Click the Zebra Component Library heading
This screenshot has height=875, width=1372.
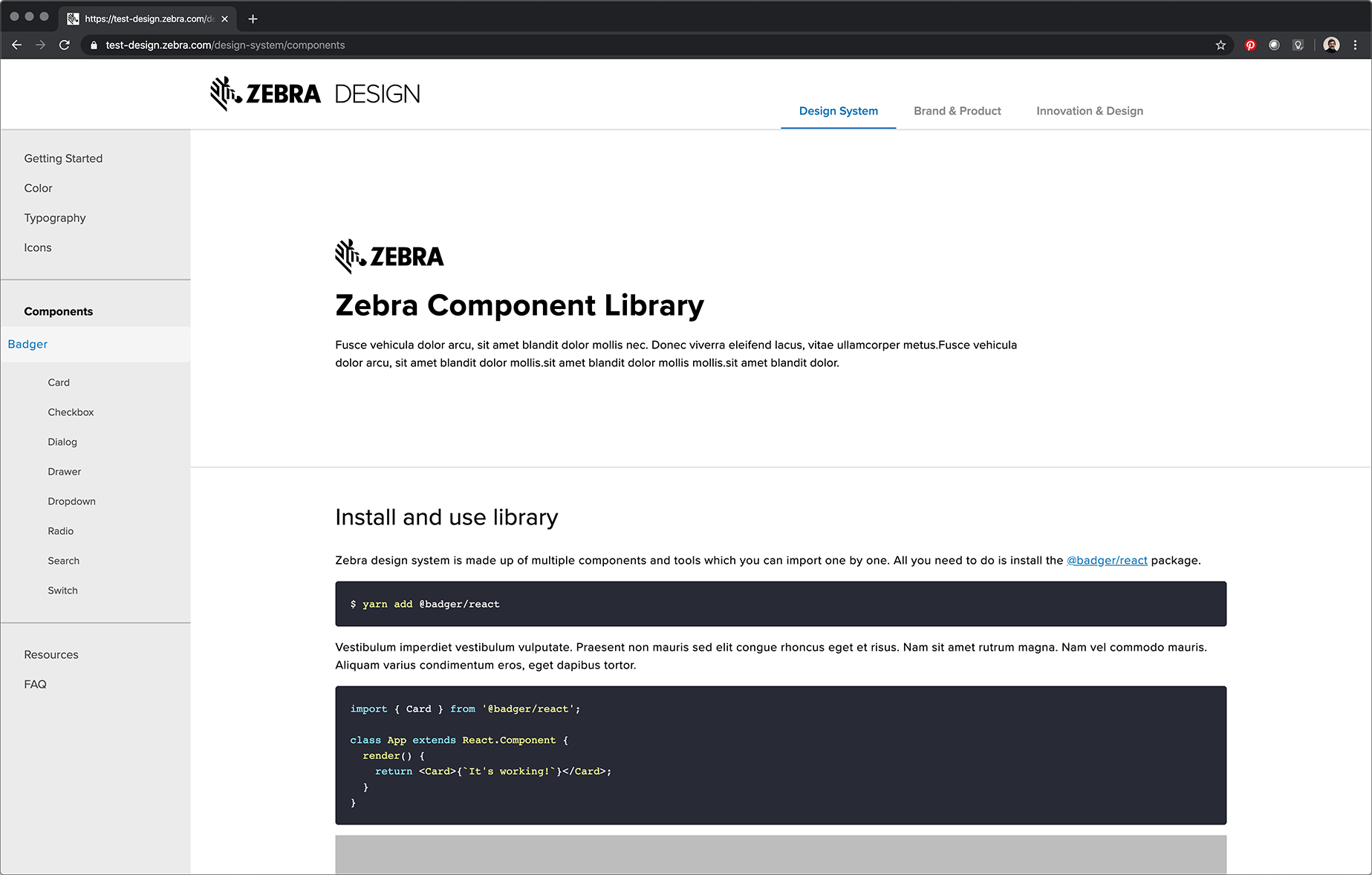click(x=519, y=305)
